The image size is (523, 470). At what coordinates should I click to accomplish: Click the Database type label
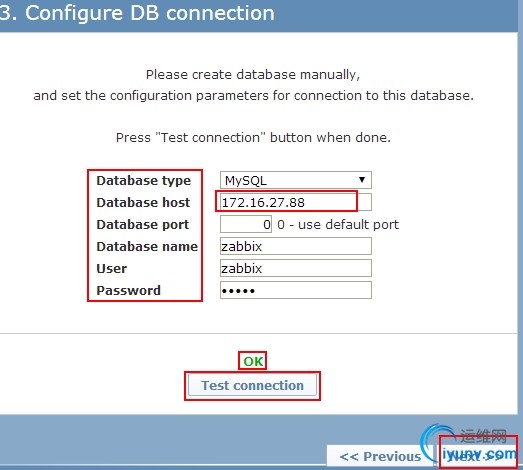[143, 180]
